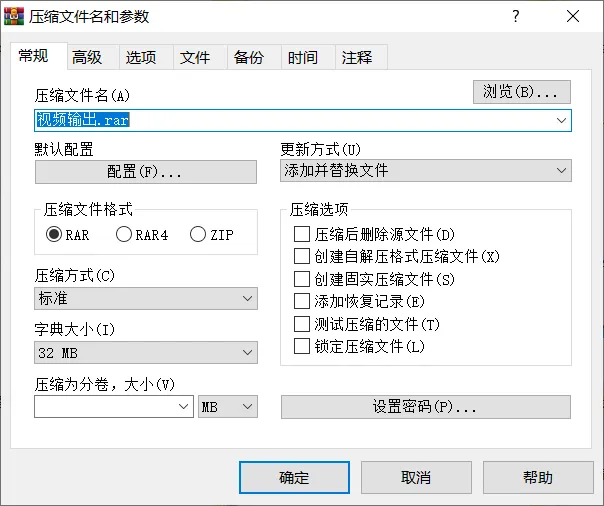
Task: Open the MB volume unit dropdown
Action: tap(228, 407)
